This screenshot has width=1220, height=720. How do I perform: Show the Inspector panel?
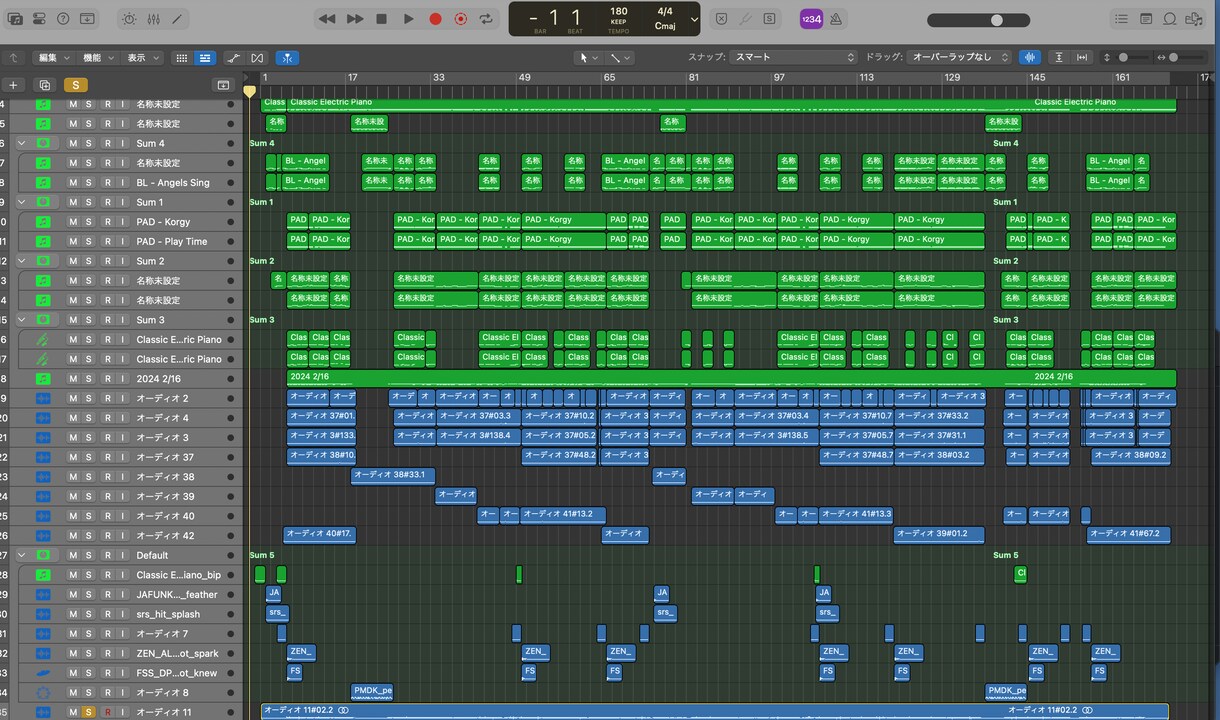click(39, 19)
